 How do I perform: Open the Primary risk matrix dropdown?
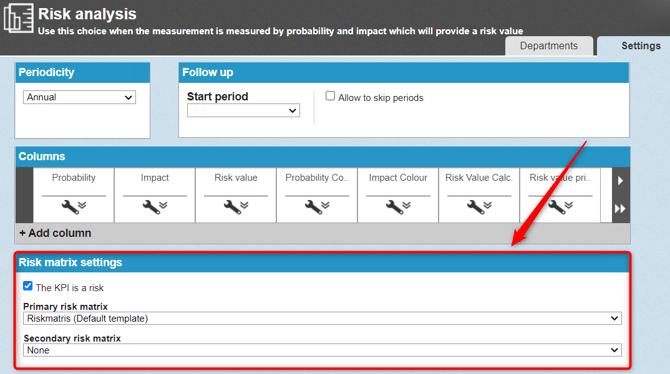click(x=322, y=318)
